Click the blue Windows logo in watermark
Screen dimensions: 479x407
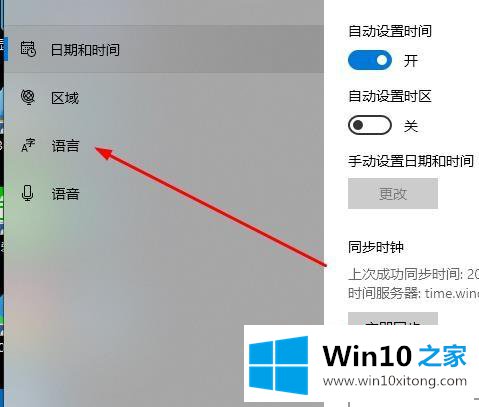(x=278, y=365)
